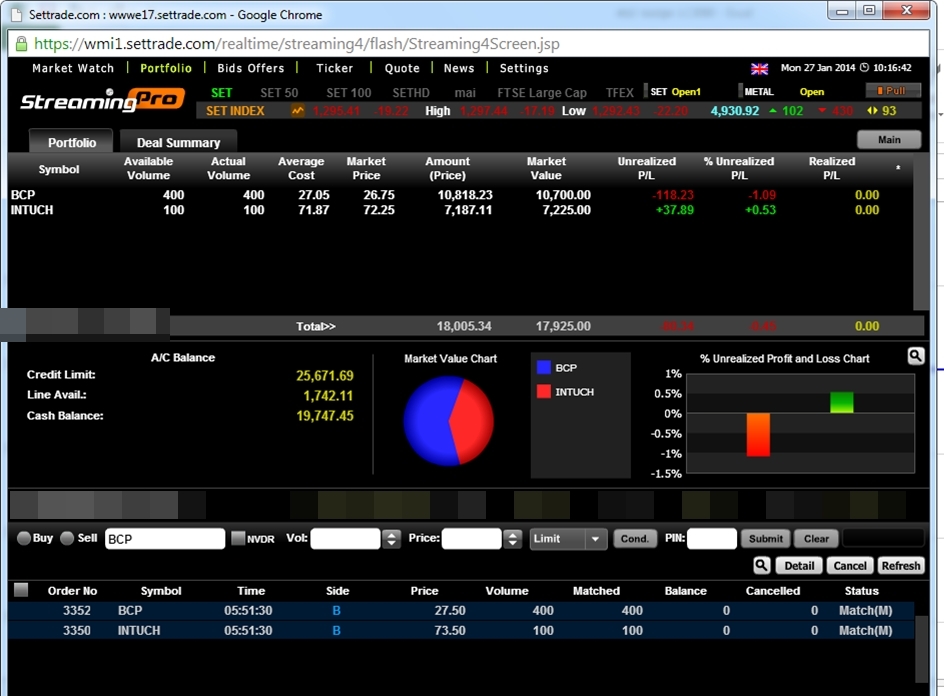Image resolution: width=944 pixels, height=696 pixels.
Task: Open the Bids Offers menu
Action: point(250,68)
